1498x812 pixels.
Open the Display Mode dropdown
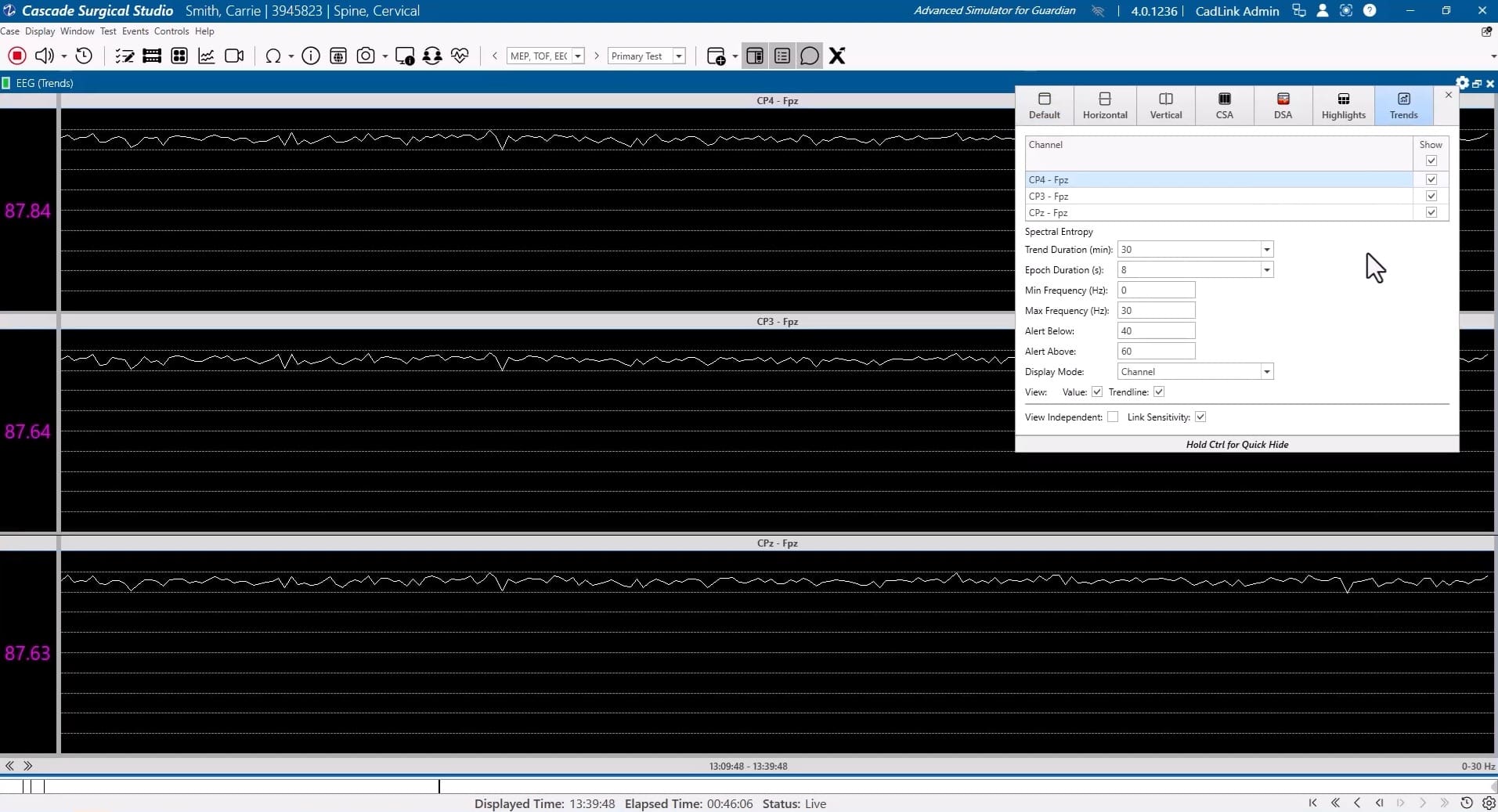(1265, 372)
